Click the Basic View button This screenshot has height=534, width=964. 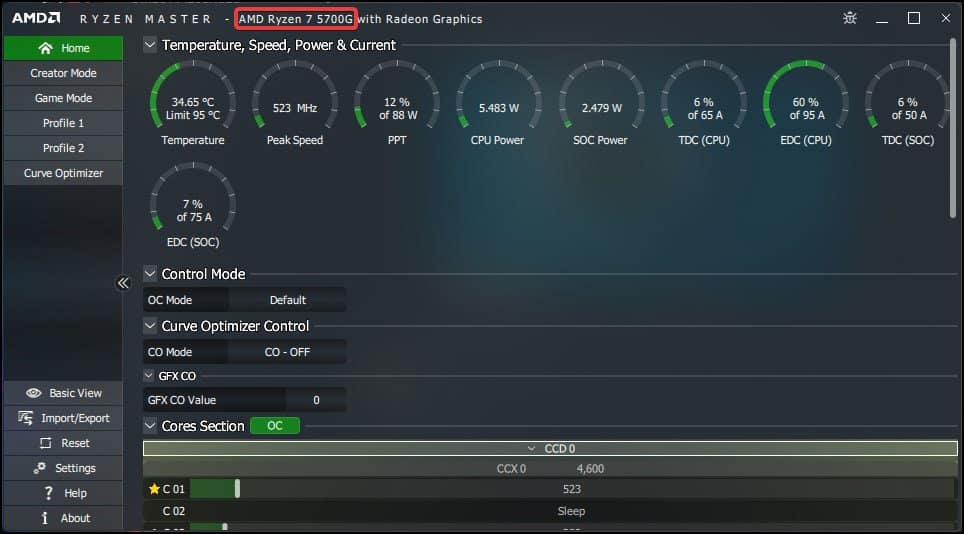(63, 393)
